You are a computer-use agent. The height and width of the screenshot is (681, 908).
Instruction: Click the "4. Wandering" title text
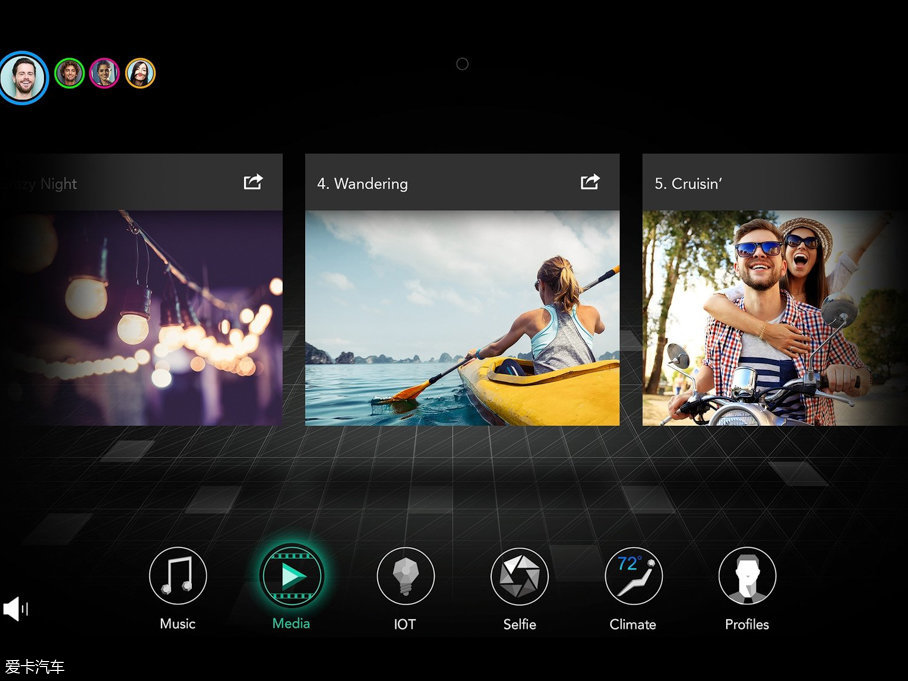coord(362,184)
